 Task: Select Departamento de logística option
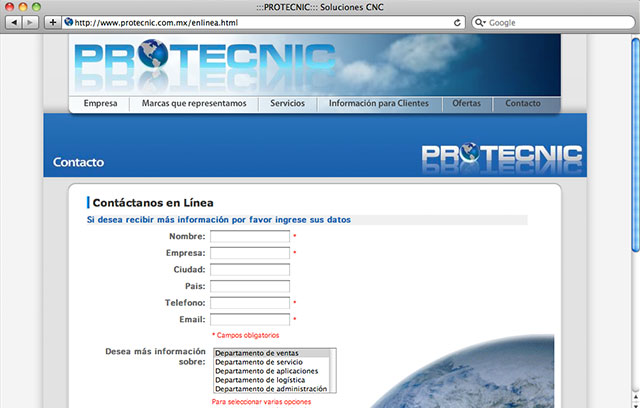(272, 380)
